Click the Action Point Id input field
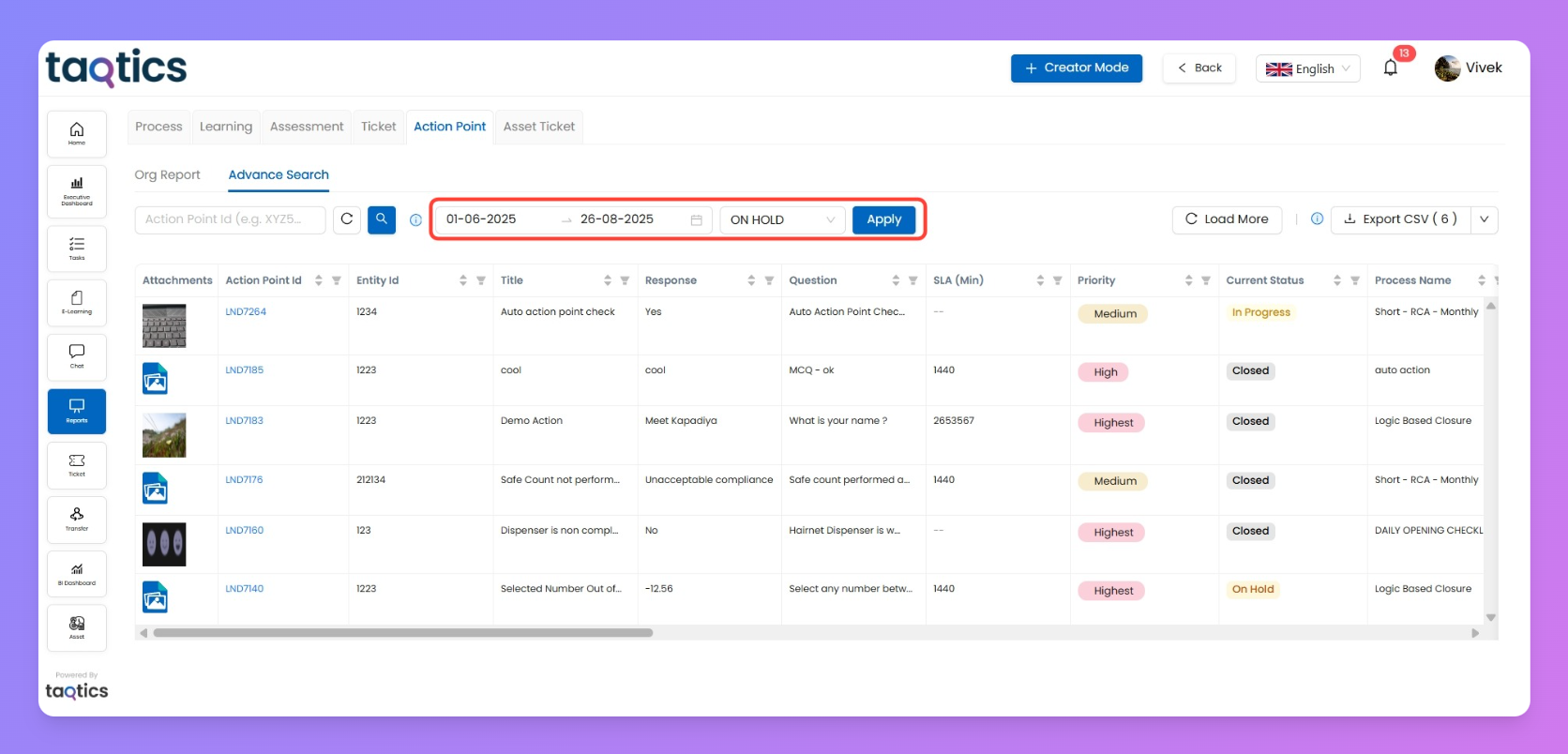The height and width of the screenshot is (754, 1568). point(230,219)
